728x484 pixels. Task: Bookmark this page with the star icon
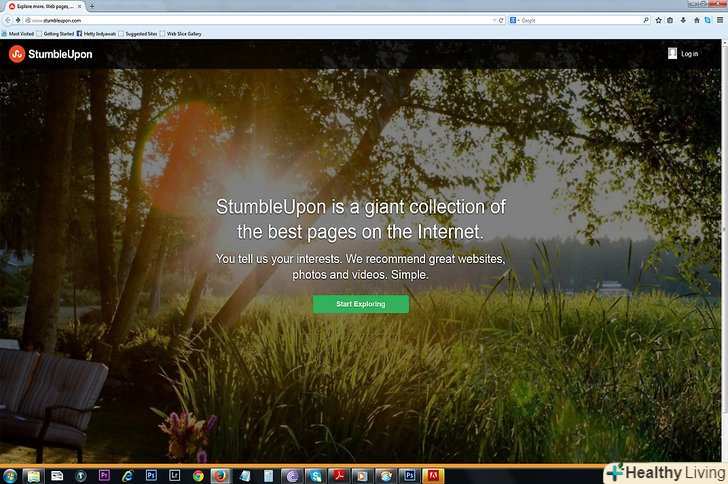pyautogui.click(x=658, y=20)
